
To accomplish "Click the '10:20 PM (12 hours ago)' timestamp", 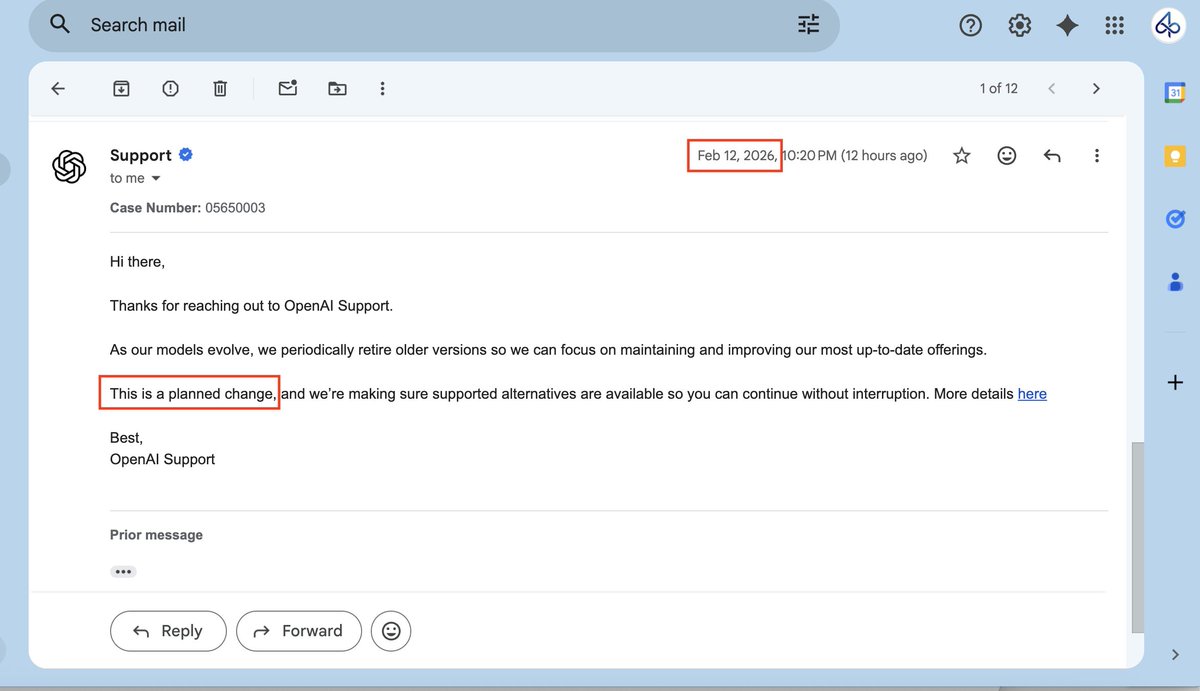I will click(x=854, y=155).
